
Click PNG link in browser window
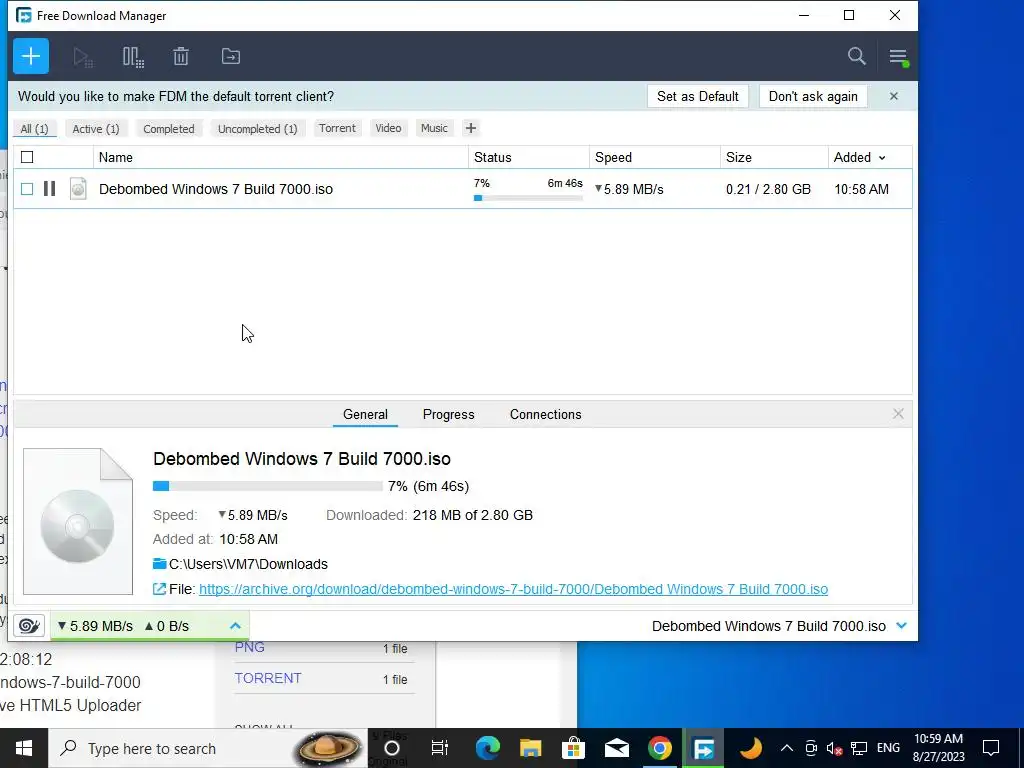point(249,647)
